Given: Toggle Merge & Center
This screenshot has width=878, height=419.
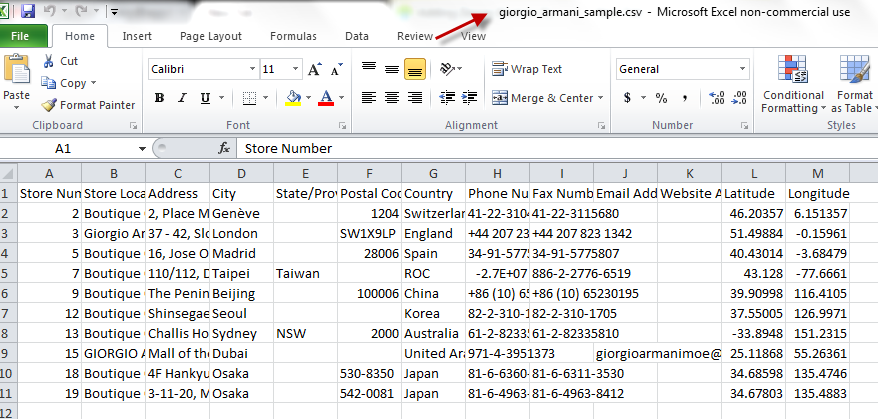Looking at the screenshot, I should pyautogui.click(x=542, y=98).
